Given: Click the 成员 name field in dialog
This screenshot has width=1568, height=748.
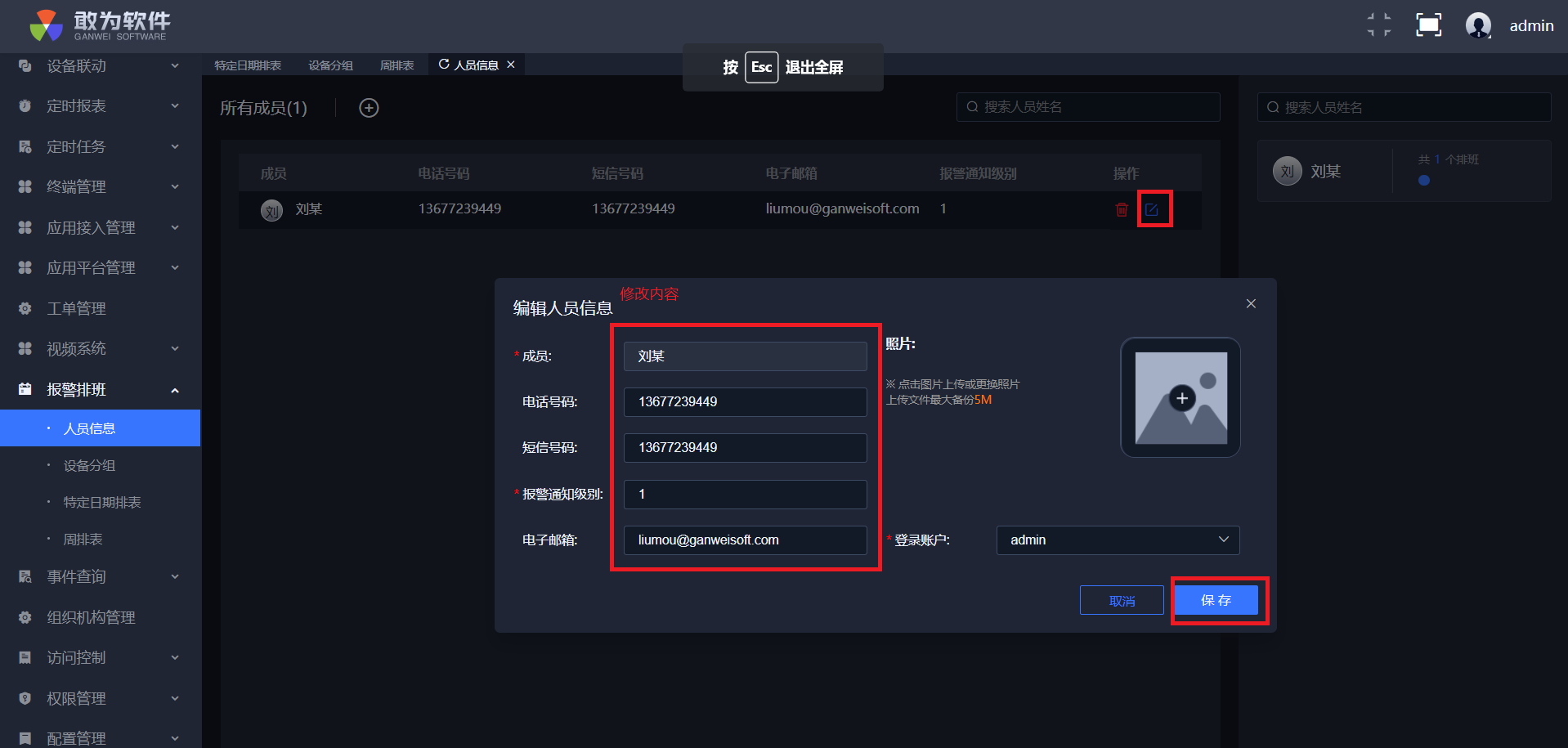Looking at the screenshot, I should pyautogui.click(x=745, y=356).
